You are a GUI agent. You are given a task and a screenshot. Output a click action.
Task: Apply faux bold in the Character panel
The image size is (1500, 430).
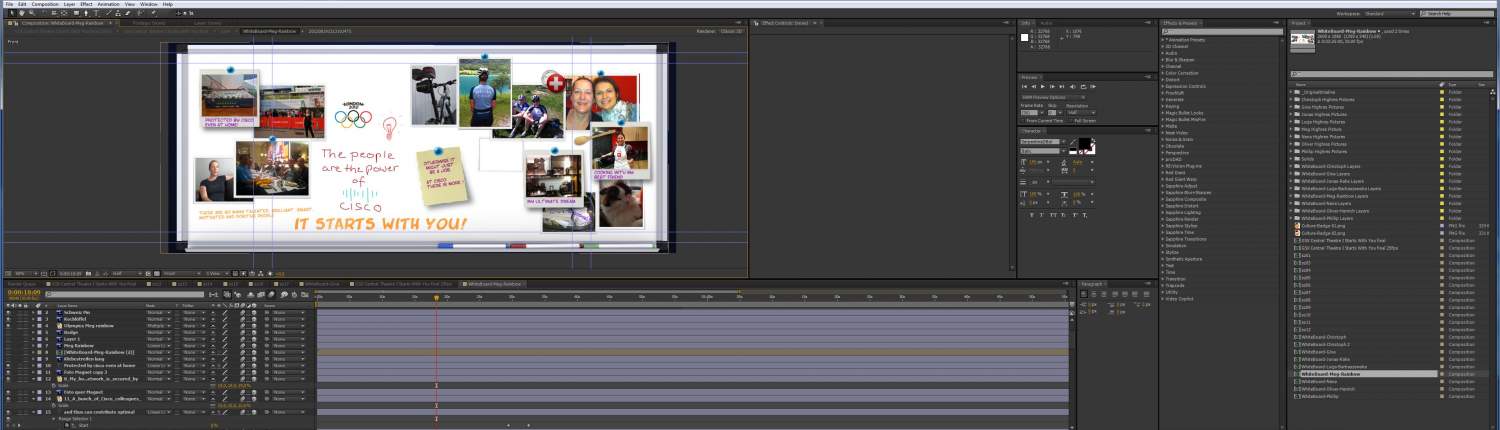(1031, 214)
